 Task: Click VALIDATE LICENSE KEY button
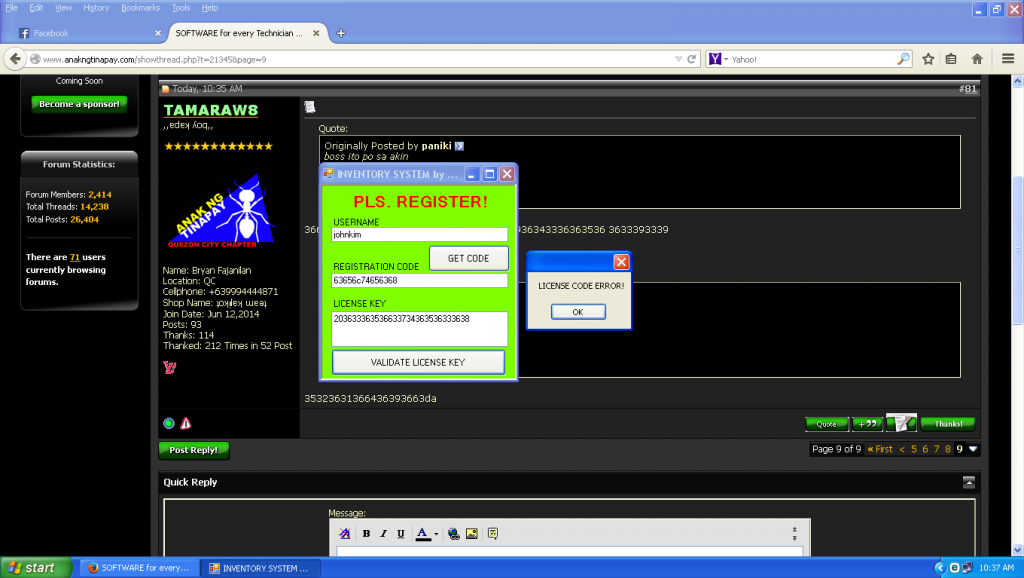418,362
